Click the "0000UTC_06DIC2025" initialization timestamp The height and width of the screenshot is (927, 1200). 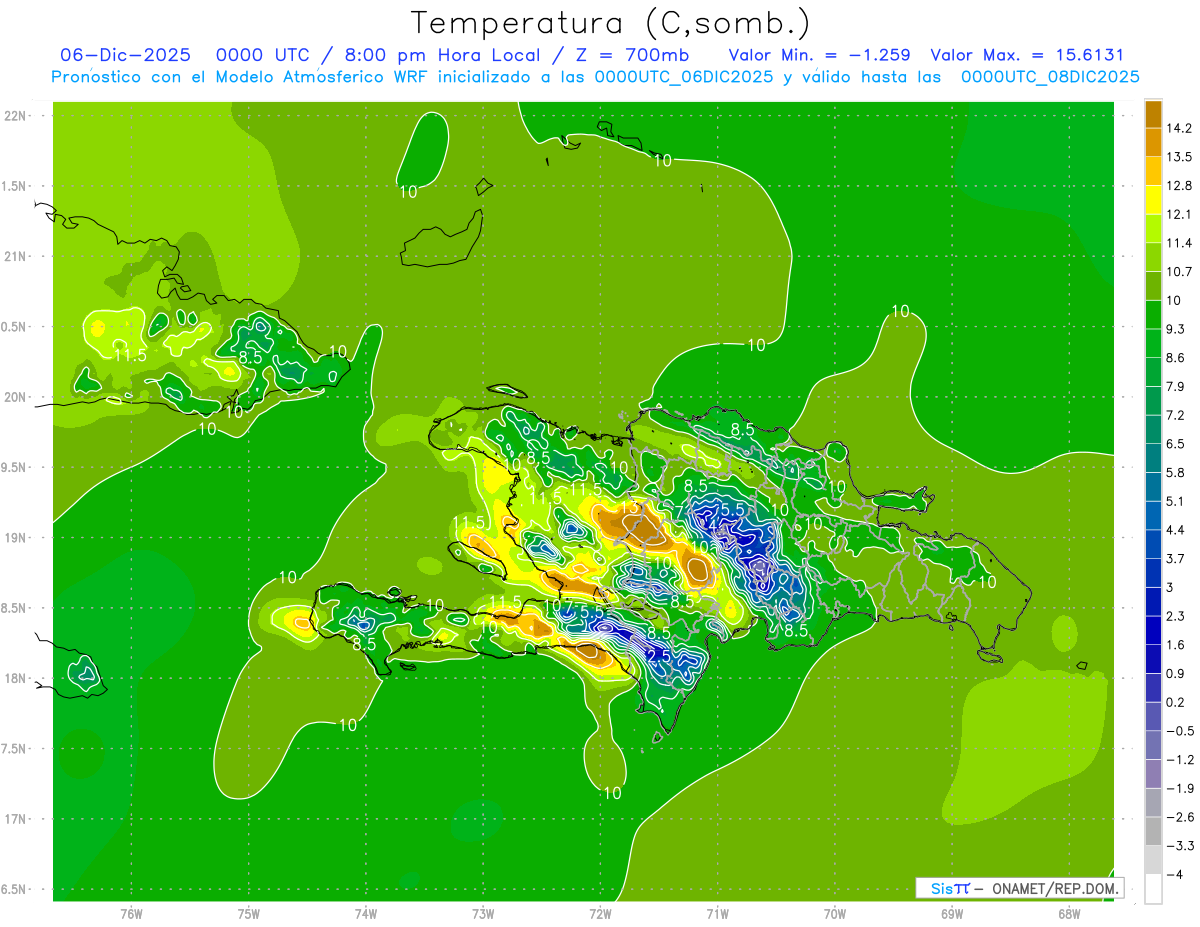tap(684, 76)
